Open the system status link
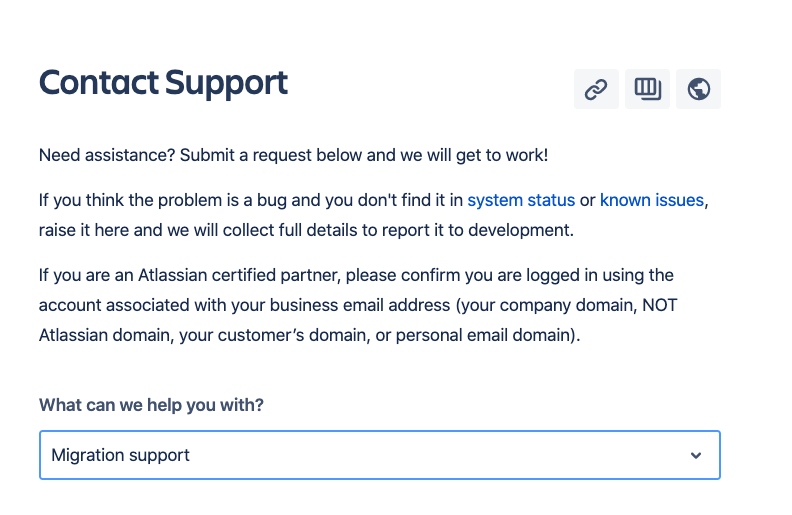This screenshot has width=792, height=515. coord(521,200)
